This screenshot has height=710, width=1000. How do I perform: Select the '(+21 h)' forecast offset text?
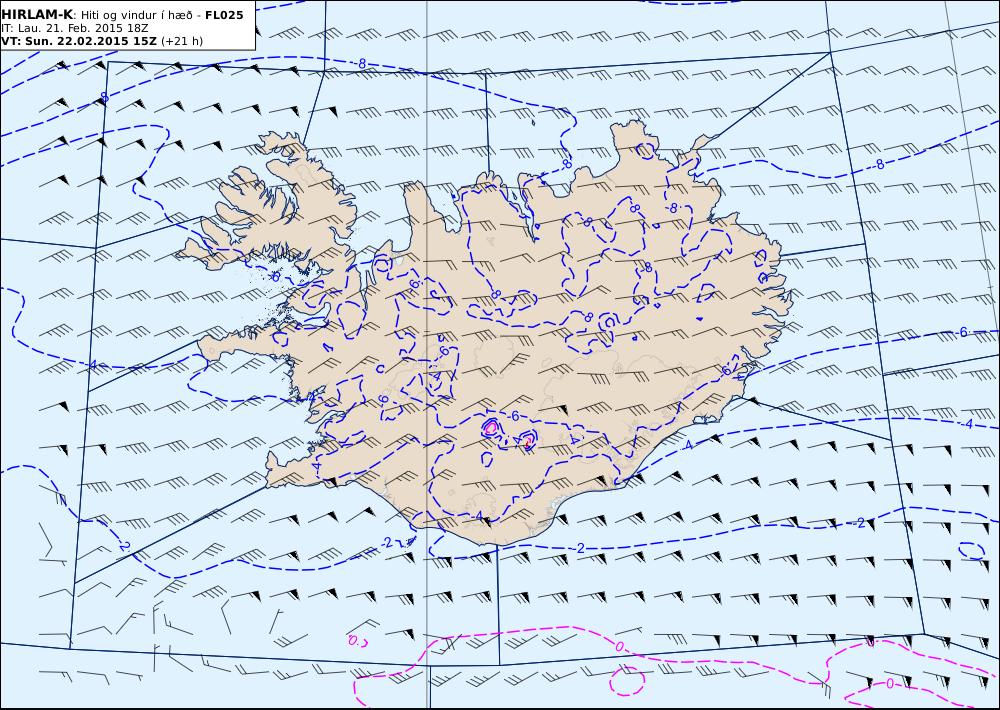(x=182, y=41)
